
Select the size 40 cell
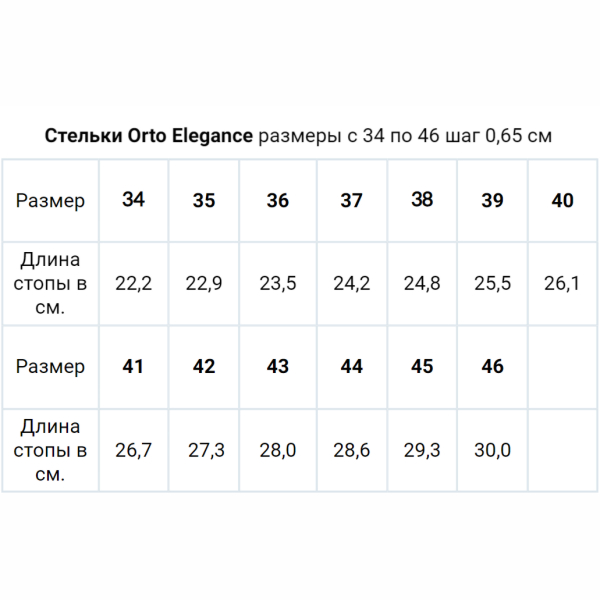[562, 200]
